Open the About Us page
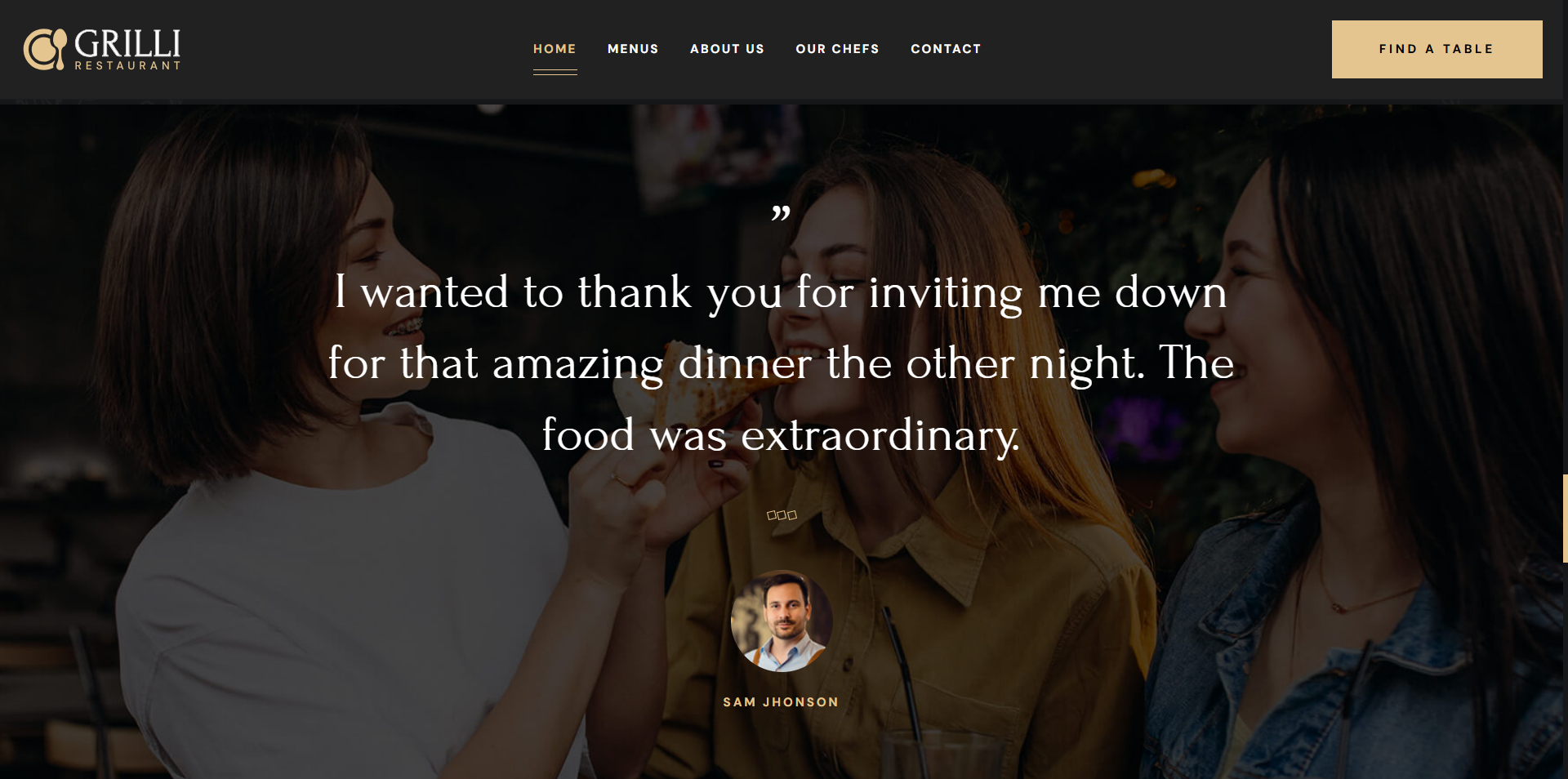1568x779 pixels. pos(727,49)
